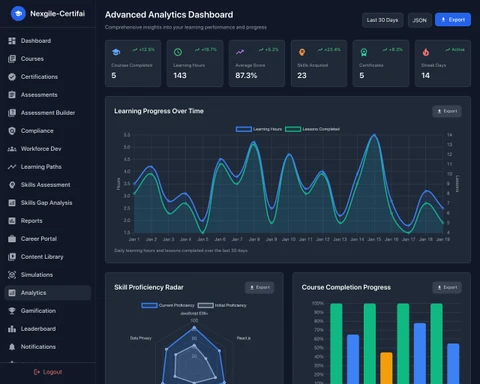Viewport: 480px width, 384px height.
Task: Click the Course Completion Progress title
Action: pos(346,287)
